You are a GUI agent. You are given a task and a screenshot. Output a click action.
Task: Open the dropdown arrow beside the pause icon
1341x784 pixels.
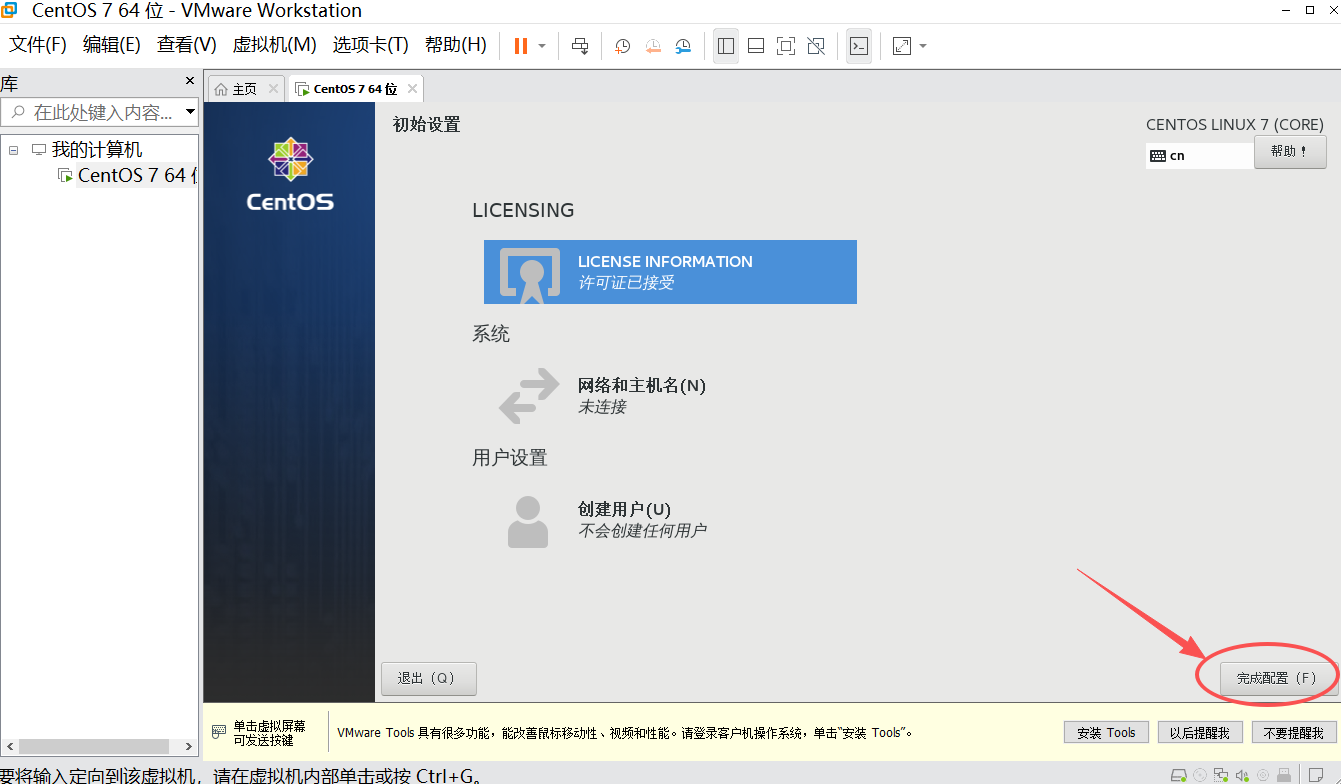point(542,46)
